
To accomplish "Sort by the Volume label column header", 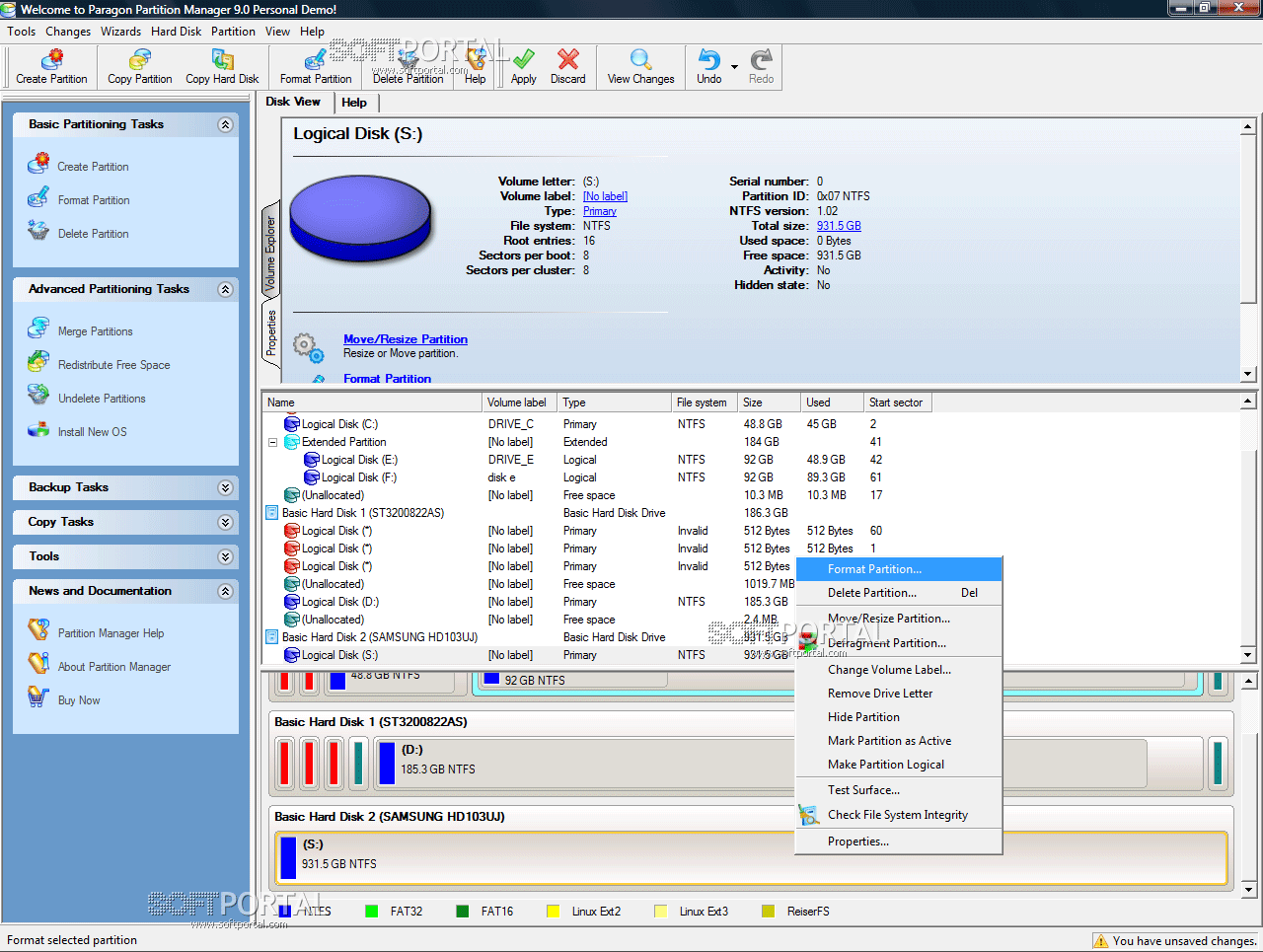I will tap(520, 403).
